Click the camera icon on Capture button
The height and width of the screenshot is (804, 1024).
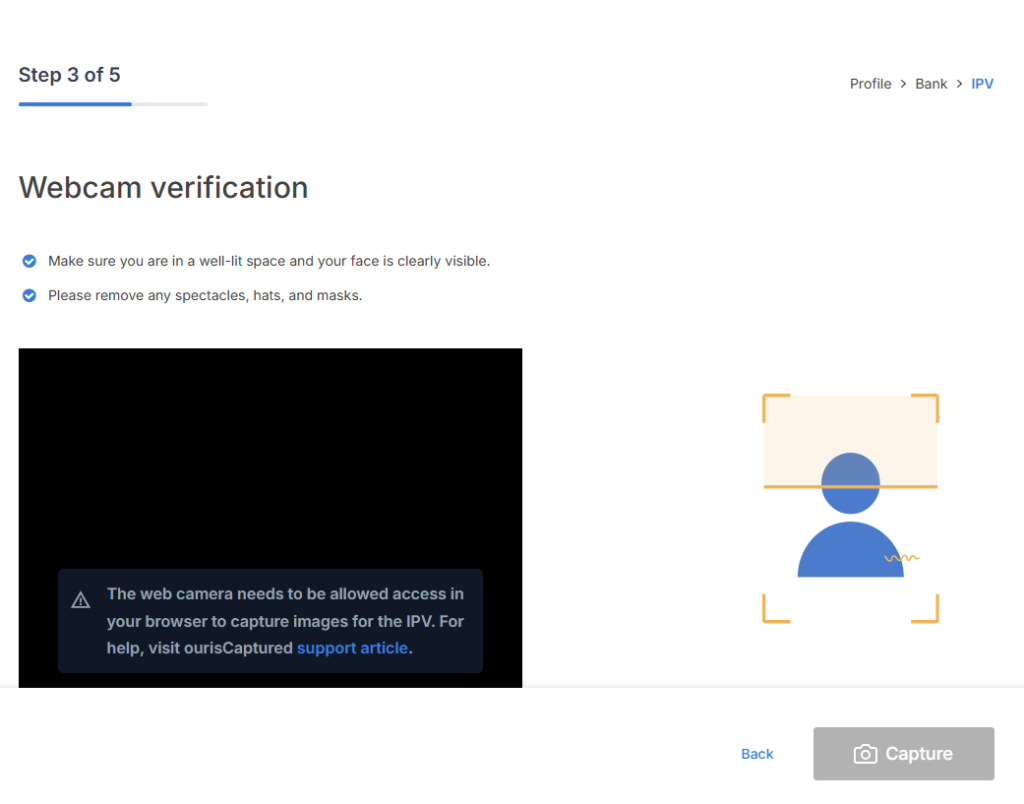coord(865,754)
